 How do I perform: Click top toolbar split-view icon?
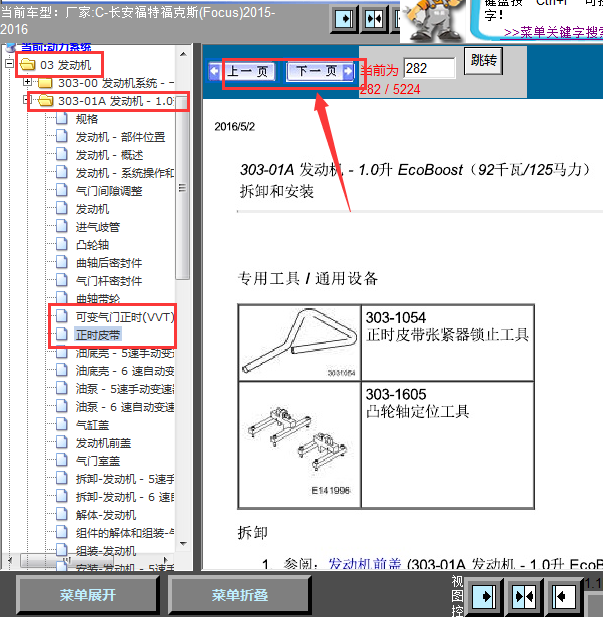pyautogui.click(x=374, y=18)
